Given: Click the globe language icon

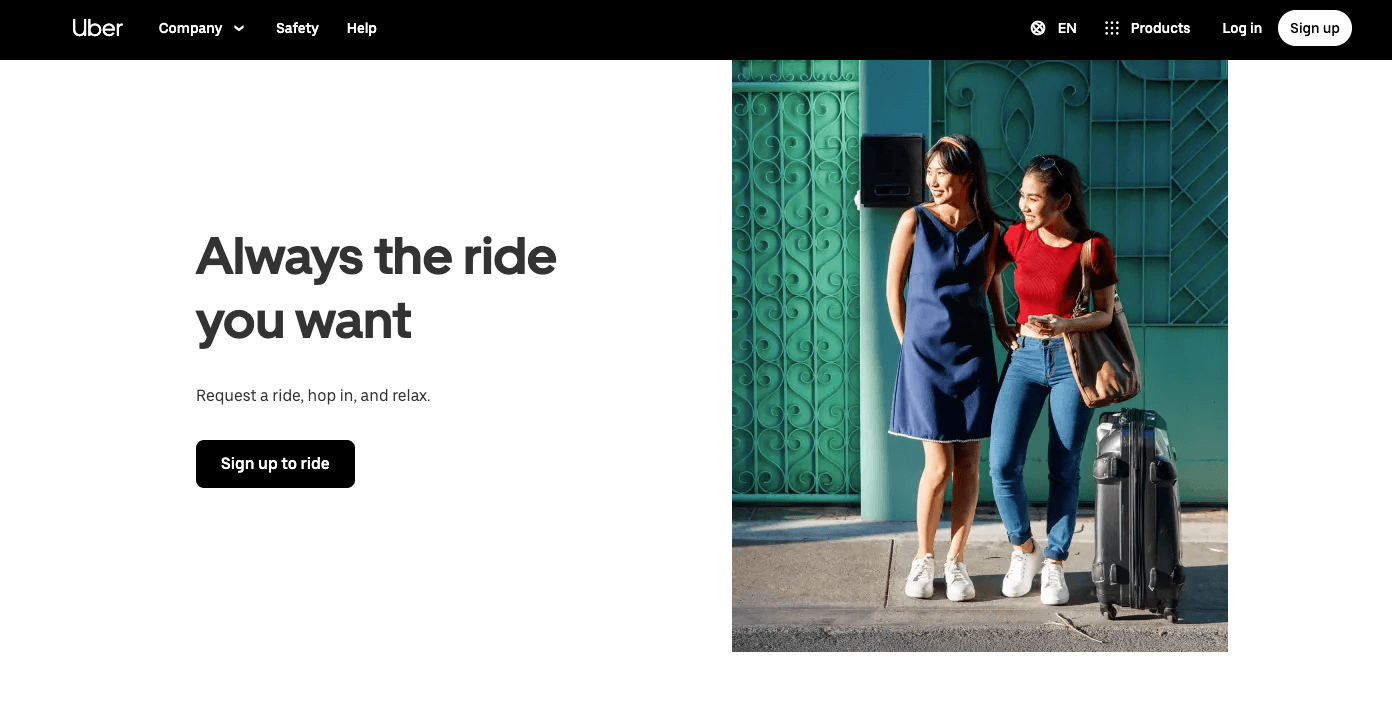Looking at the screenshot, I should click(1038, 28).
